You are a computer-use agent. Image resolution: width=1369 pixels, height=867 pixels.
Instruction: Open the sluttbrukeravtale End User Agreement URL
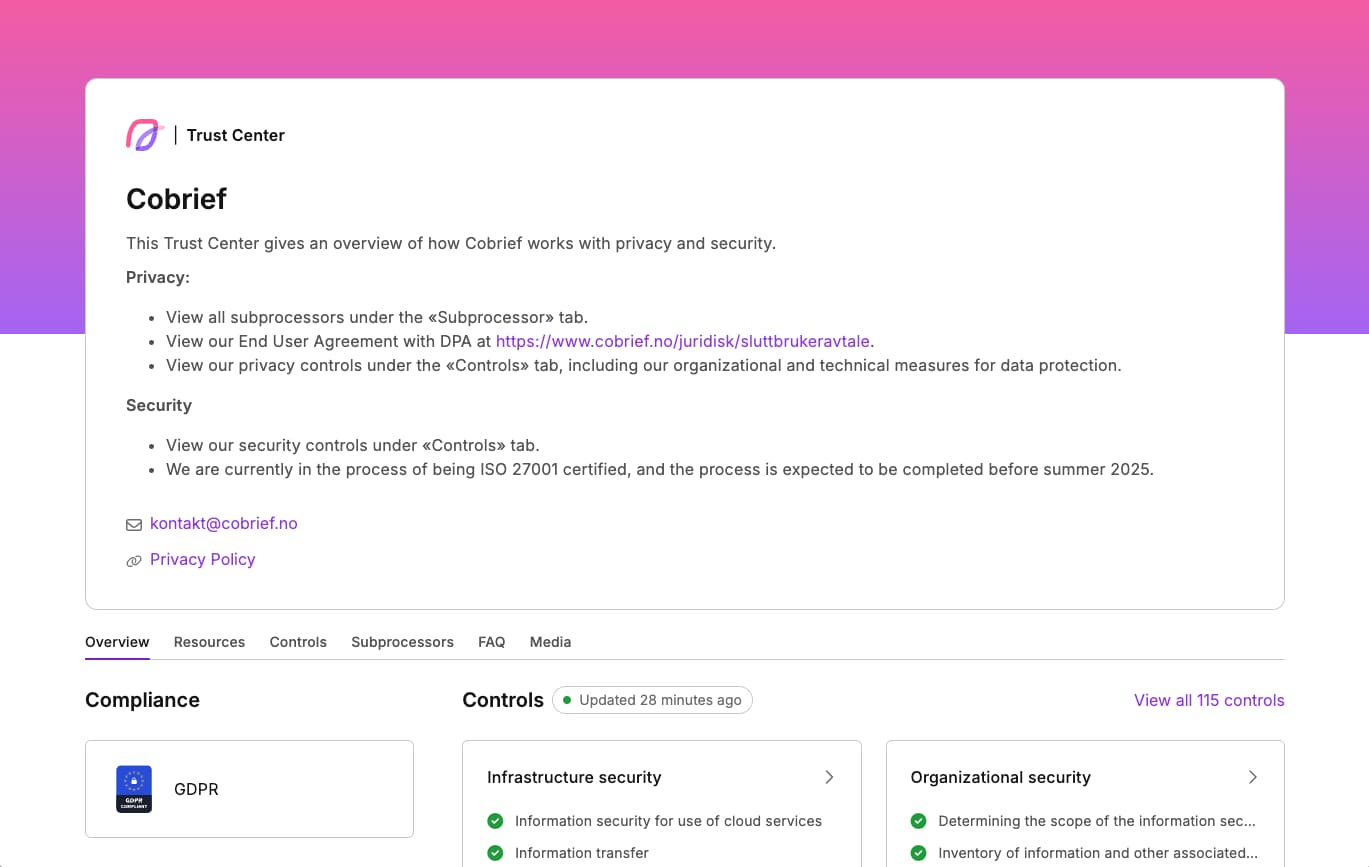click(682, 341)
